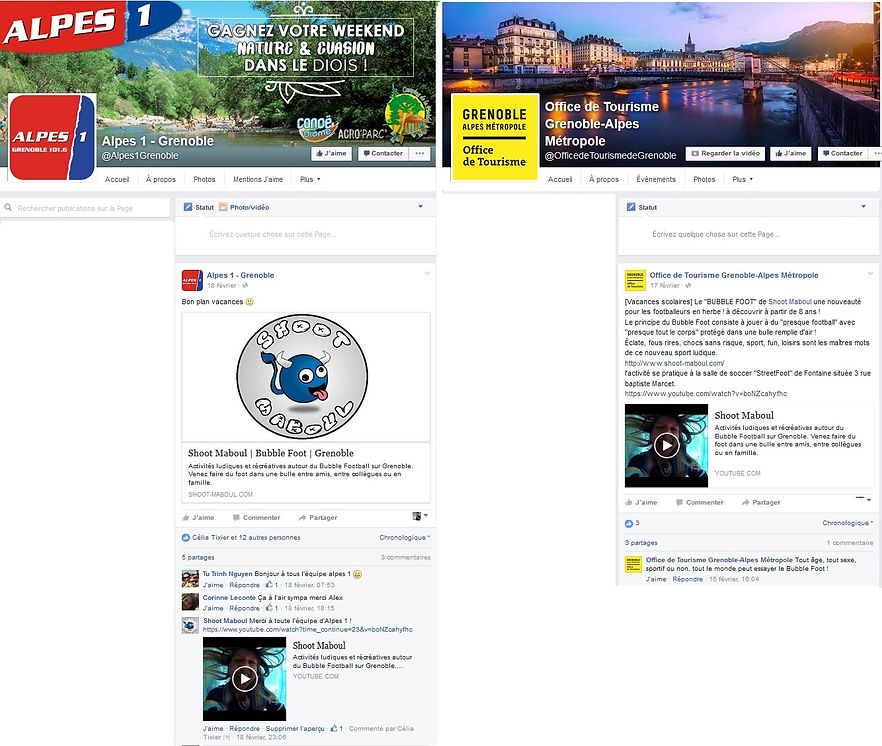Click Alpes 1 profile logo picture
This screenshot has width=882, height=746.
click(52, 138)
